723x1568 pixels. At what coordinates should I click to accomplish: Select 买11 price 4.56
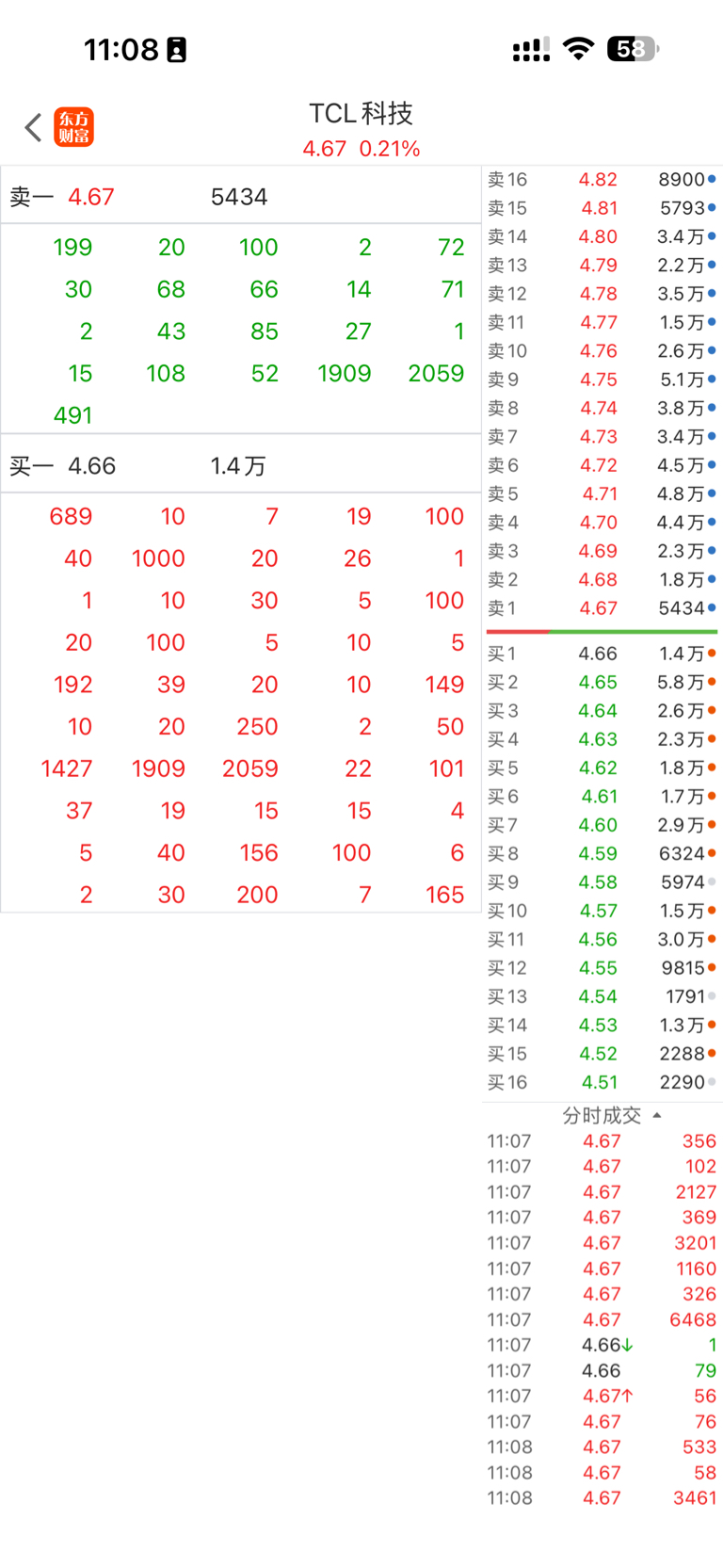598,939
